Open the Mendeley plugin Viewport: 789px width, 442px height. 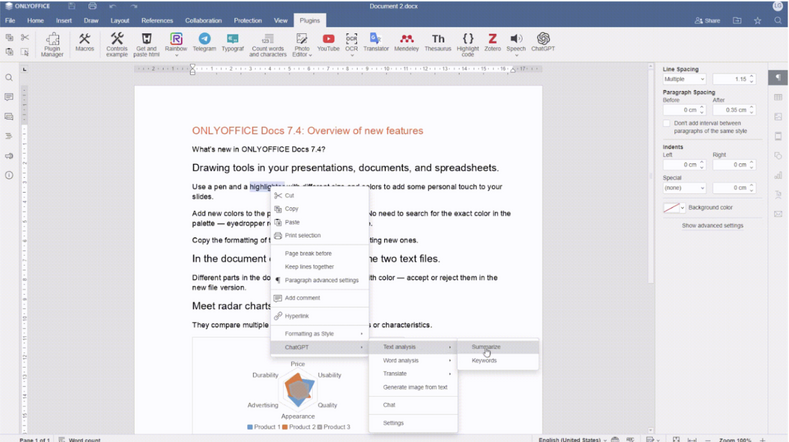coord(407,42)
